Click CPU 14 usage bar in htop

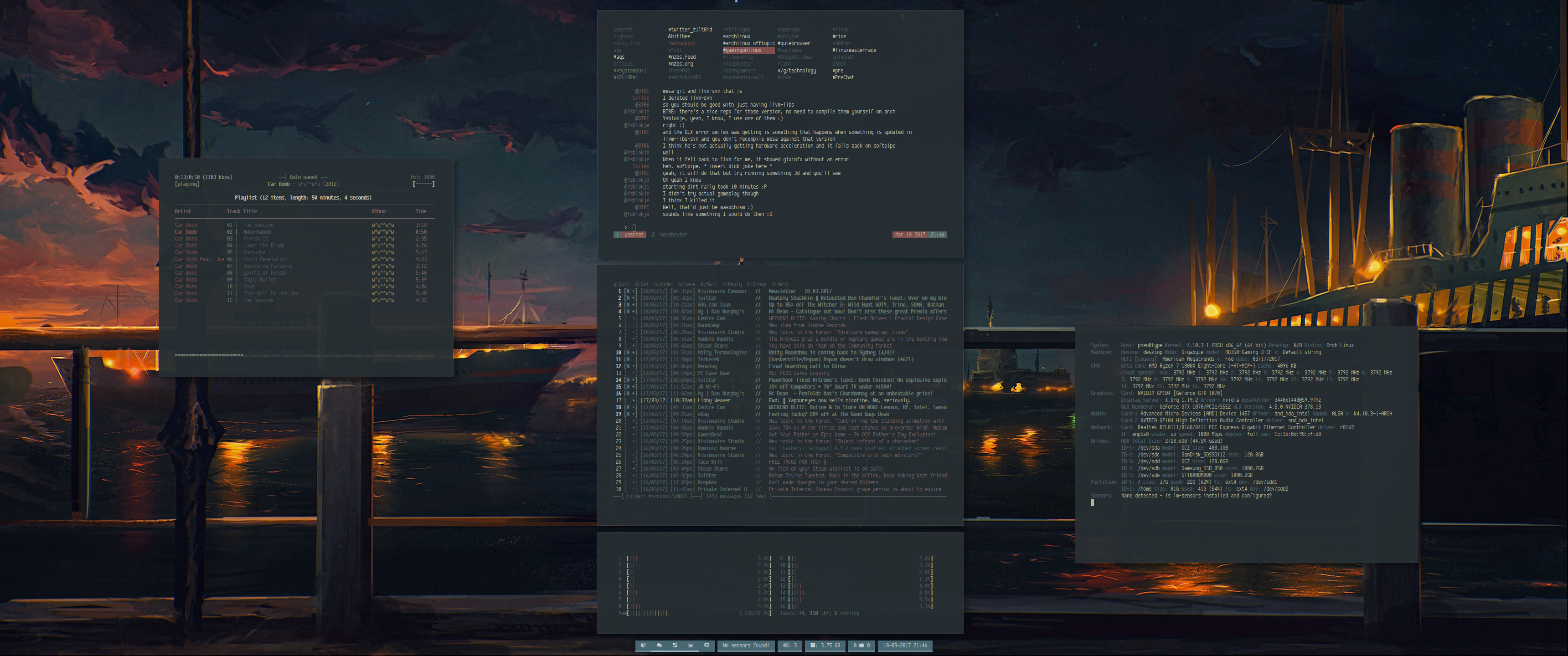(856, 593)
